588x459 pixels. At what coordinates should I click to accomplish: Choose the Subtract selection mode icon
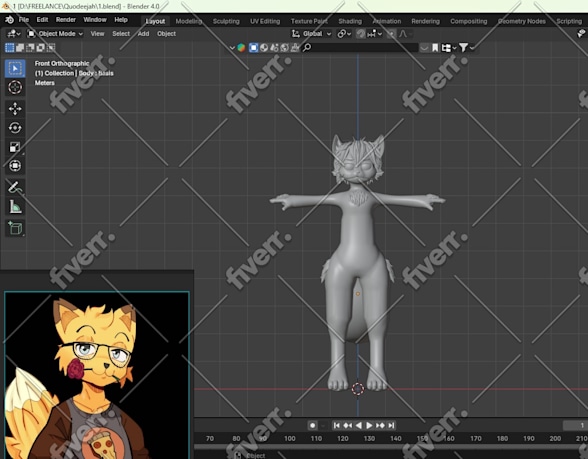coord(30,48)
